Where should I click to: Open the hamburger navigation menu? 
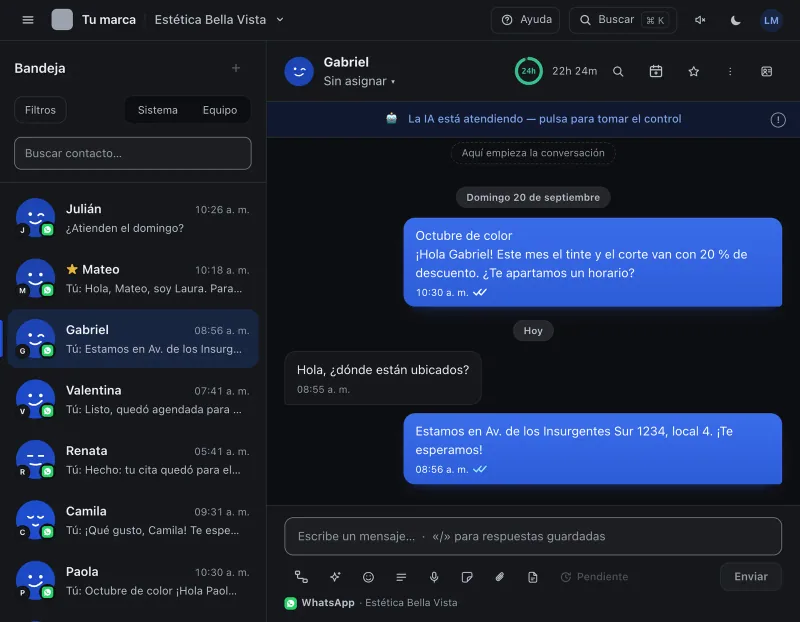click(28, 20)
